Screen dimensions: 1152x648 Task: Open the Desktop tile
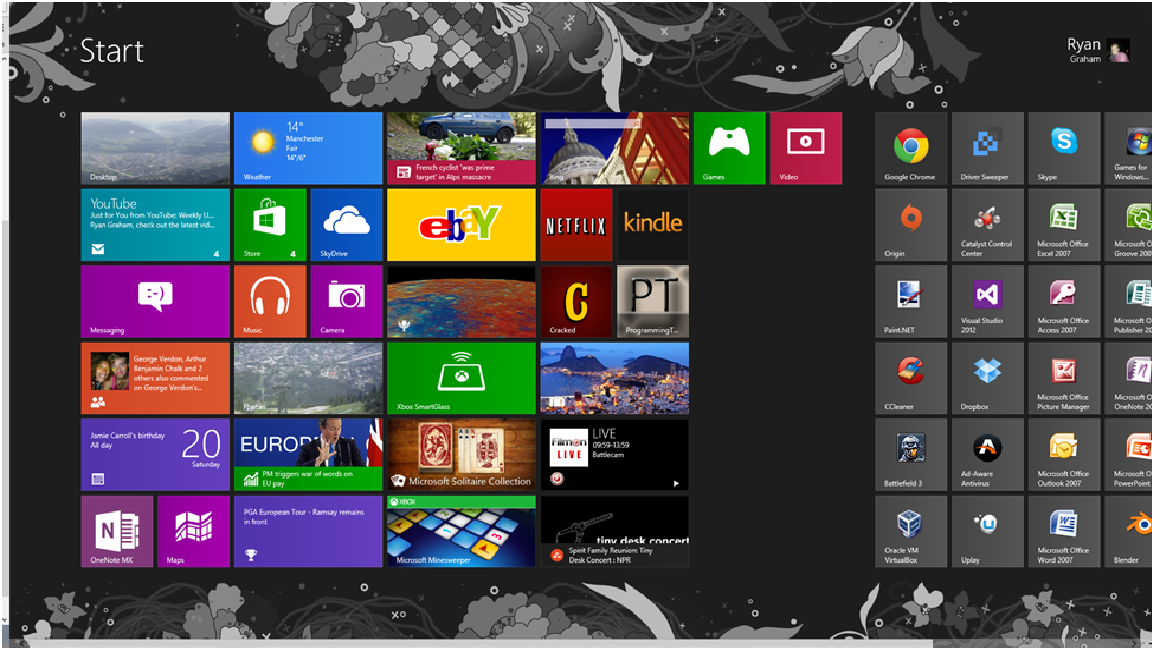click(x=154, y=148)
